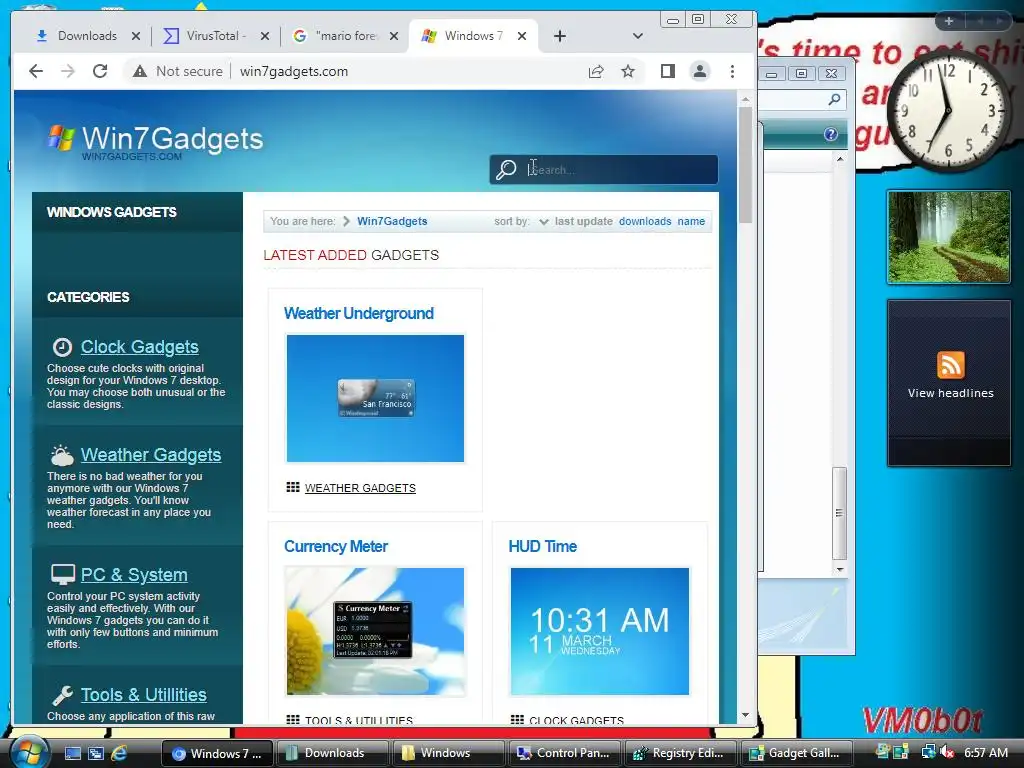Click Gadget Gallery window scrollbar thumb
This screenshot has height=768, width=1024.
(840, 513)
